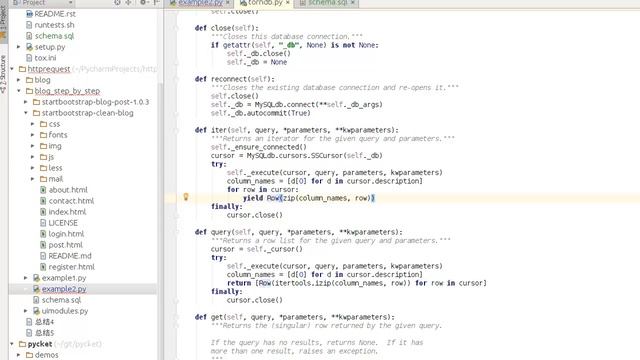Click the blog folder icon
The image size is (640, 360).
coord(29,80)
